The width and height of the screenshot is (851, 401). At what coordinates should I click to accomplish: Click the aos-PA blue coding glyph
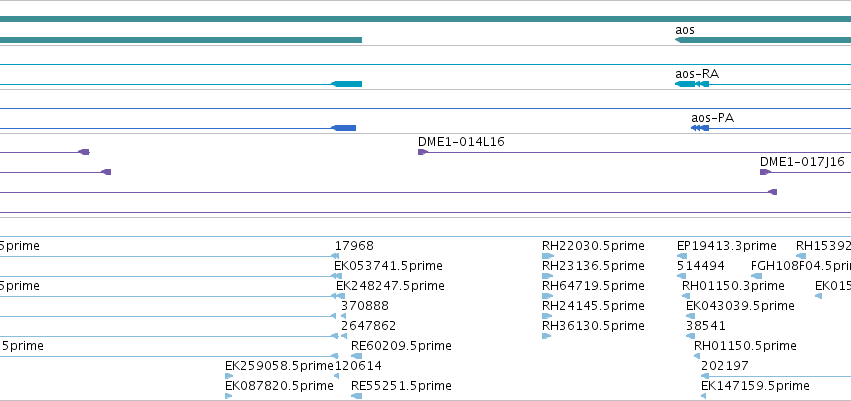tap(700, 128)
